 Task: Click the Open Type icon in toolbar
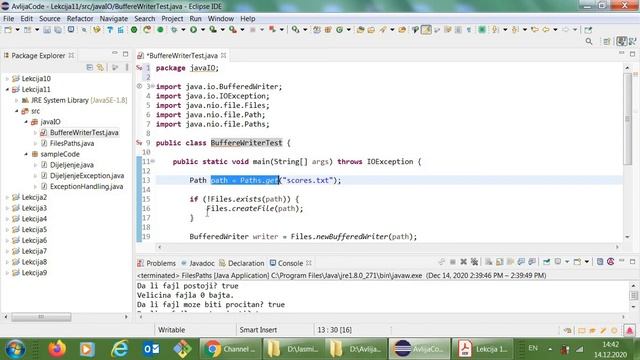(360, 30)
